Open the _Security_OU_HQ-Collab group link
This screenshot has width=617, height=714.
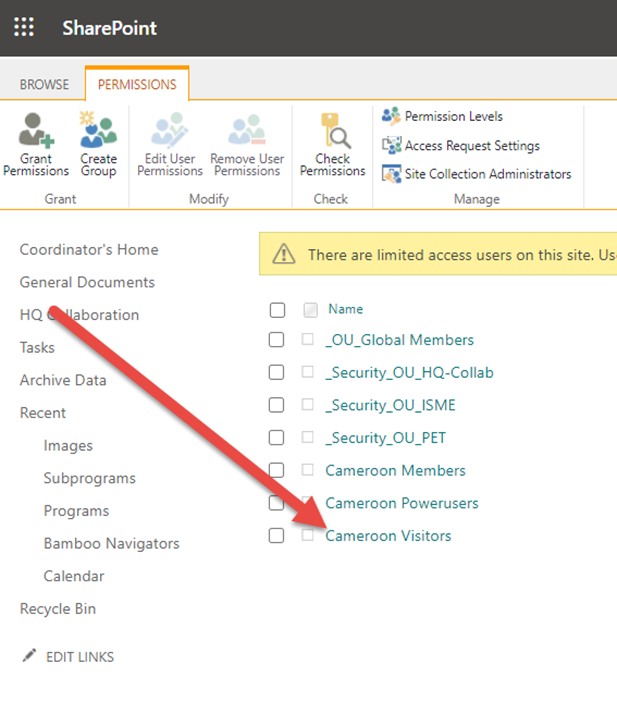[409, 373]
